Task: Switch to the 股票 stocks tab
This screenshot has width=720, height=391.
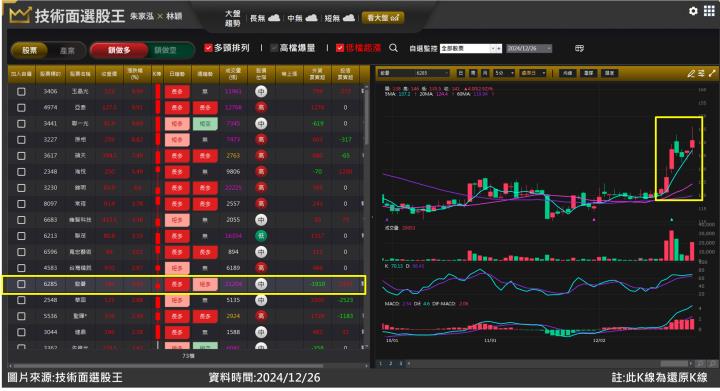Action: (x=29, y=50)
